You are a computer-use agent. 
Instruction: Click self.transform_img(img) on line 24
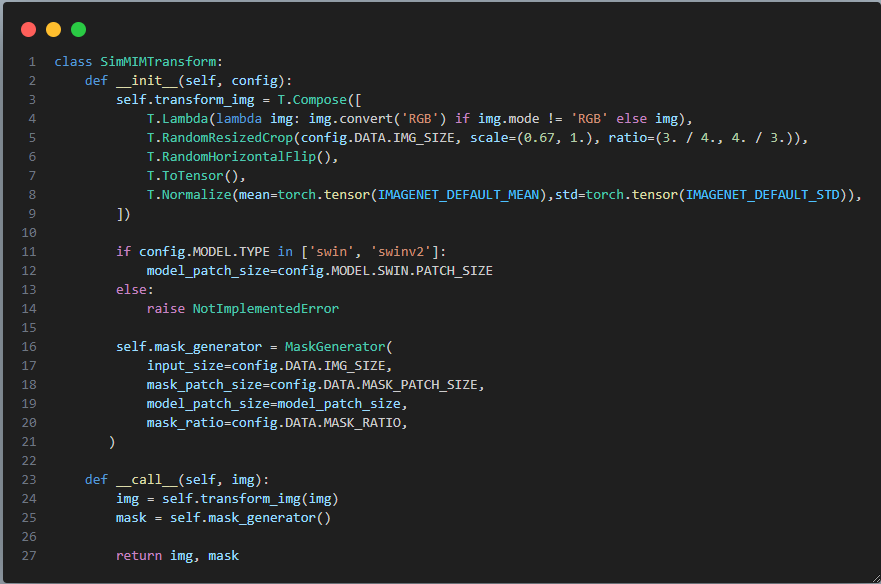pos(250,499)
